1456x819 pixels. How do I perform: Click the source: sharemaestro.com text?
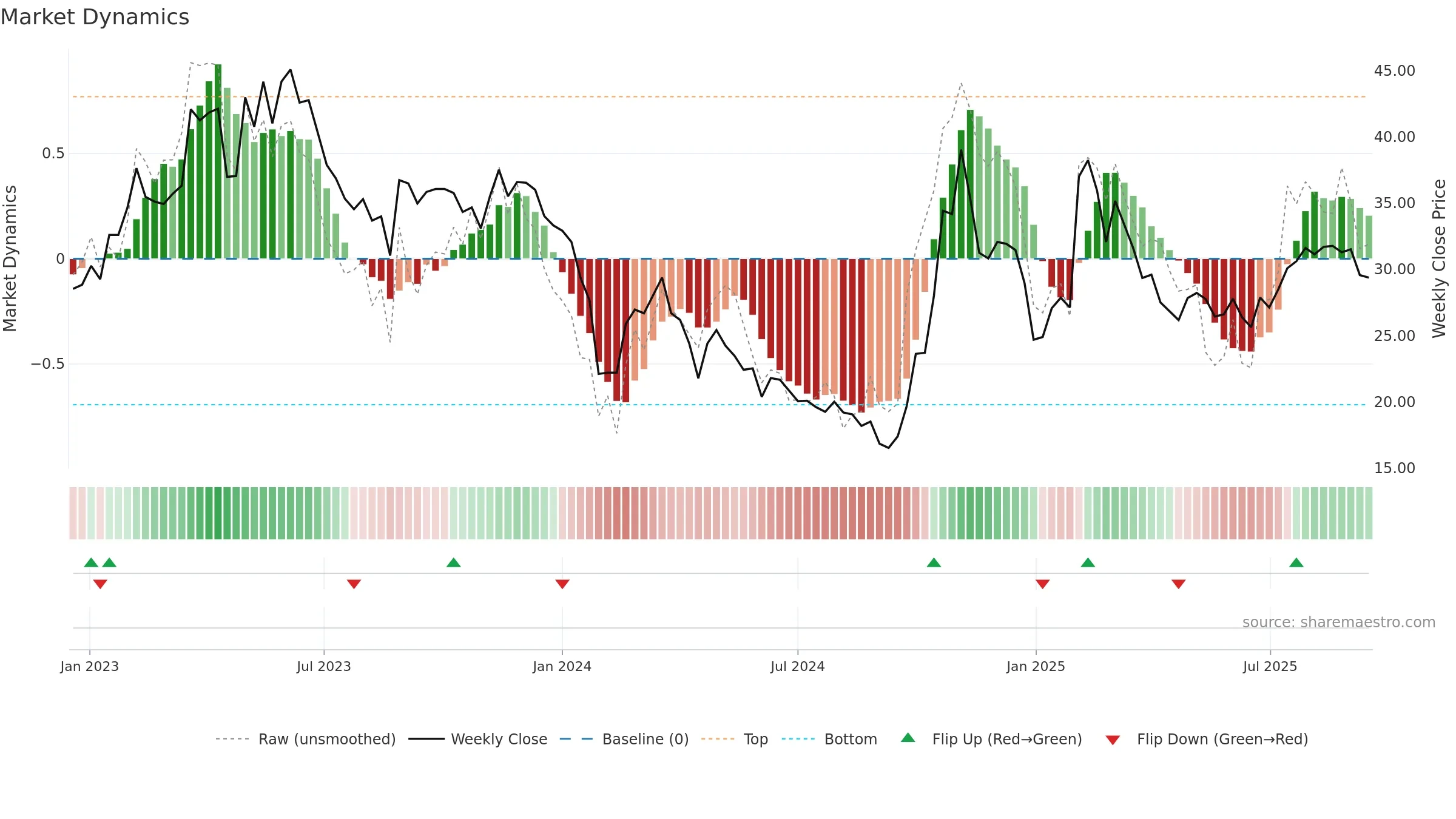coord(1339,622)
